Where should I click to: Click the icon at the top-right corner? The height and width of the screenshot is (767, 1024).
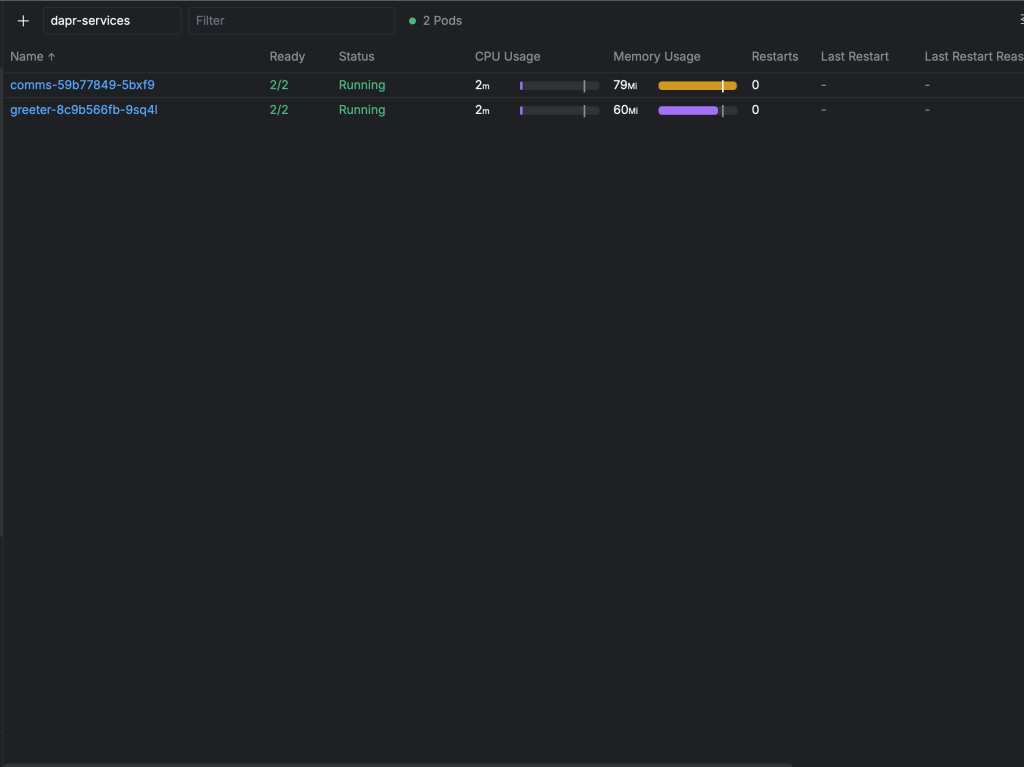click(x=1019, y=20)
